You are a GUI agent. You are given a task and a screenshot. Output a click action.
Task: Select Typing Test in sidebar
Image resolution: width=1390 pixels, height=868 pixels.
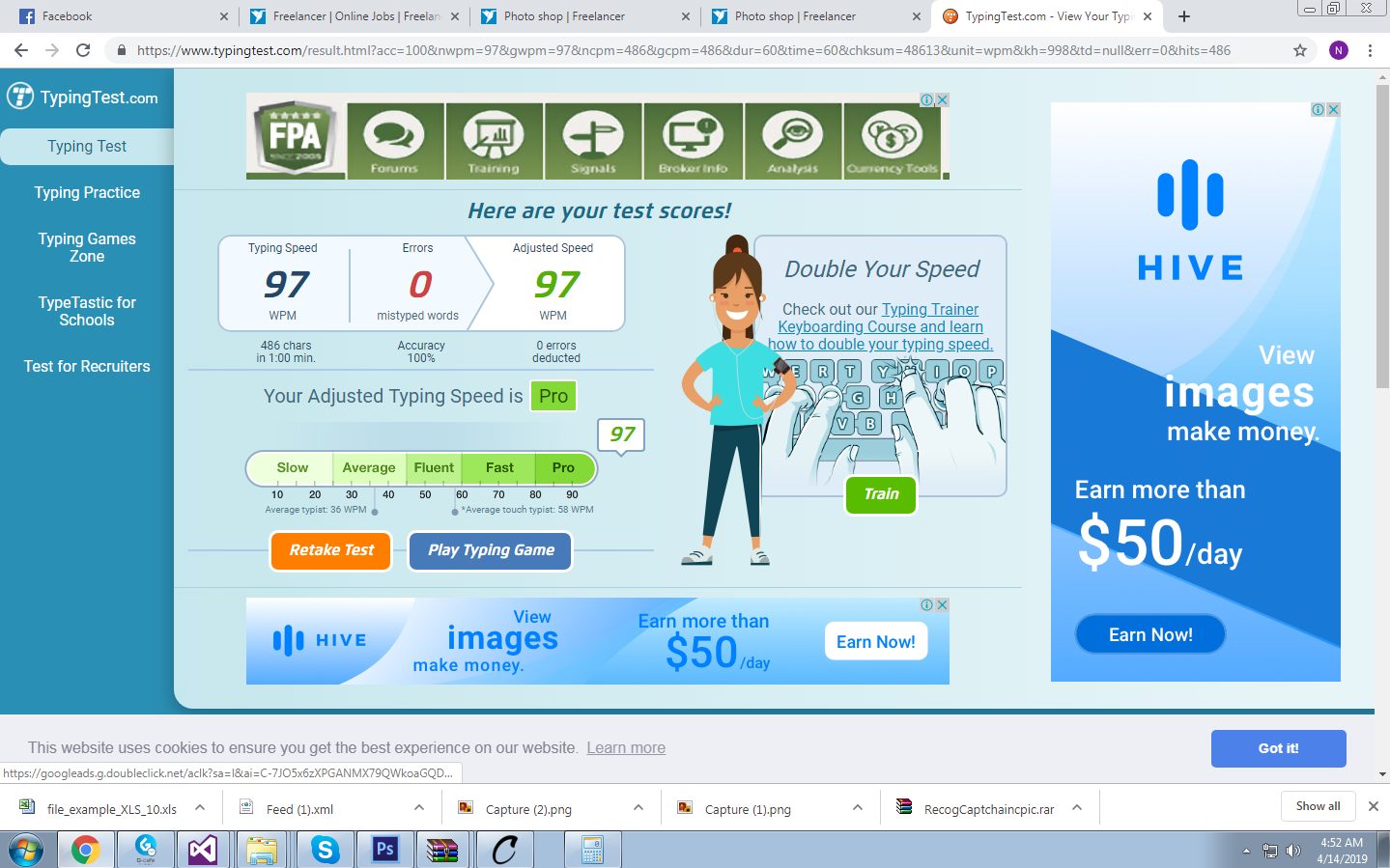click(87, 146)
